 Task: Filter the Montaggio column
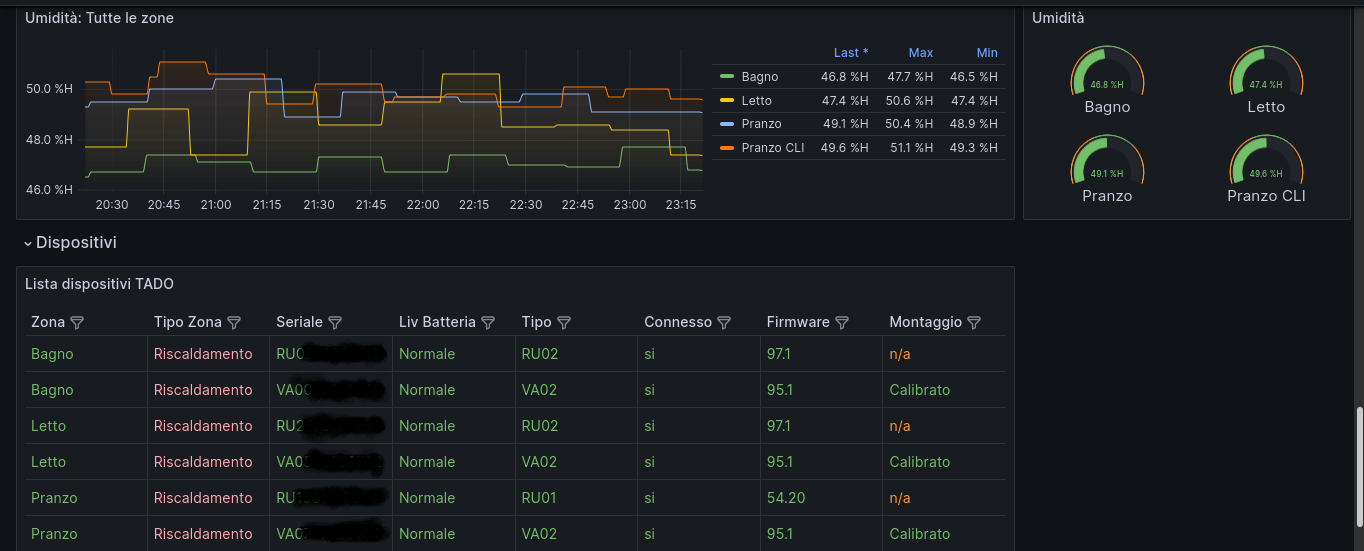[x=974, y=323]
